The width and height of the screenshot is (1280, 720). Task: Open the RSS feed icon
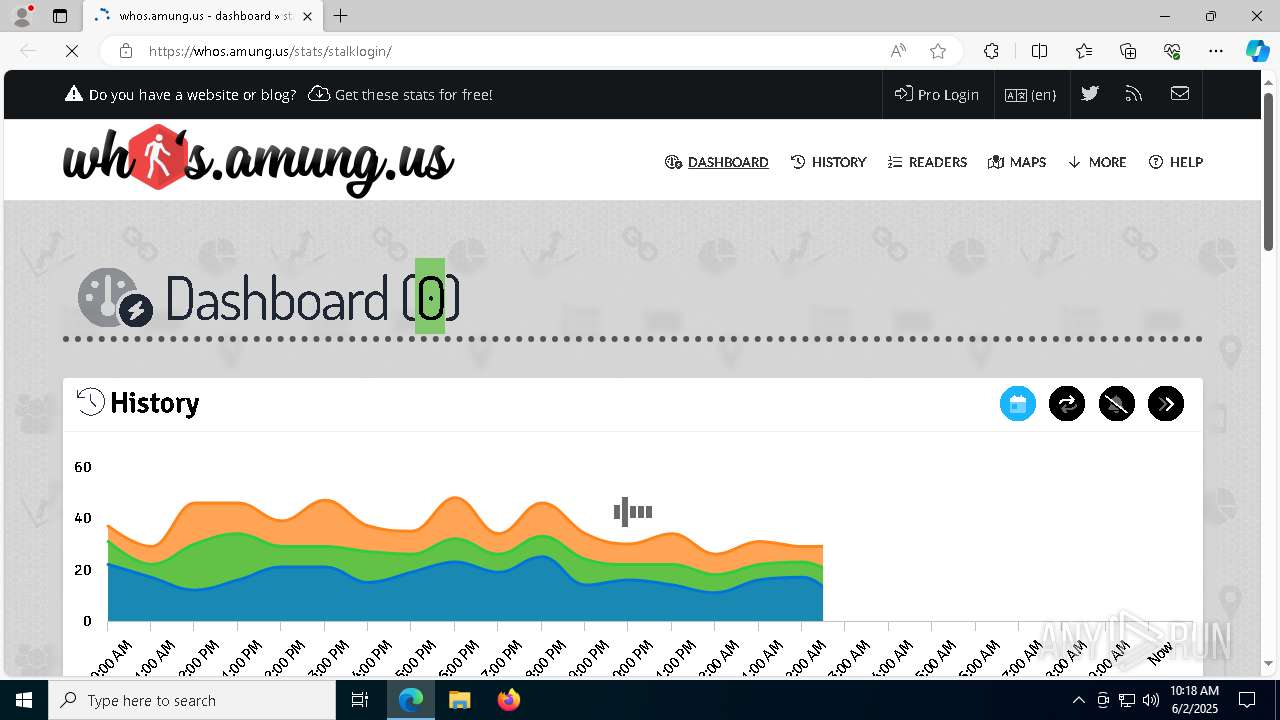[1134, 93]
